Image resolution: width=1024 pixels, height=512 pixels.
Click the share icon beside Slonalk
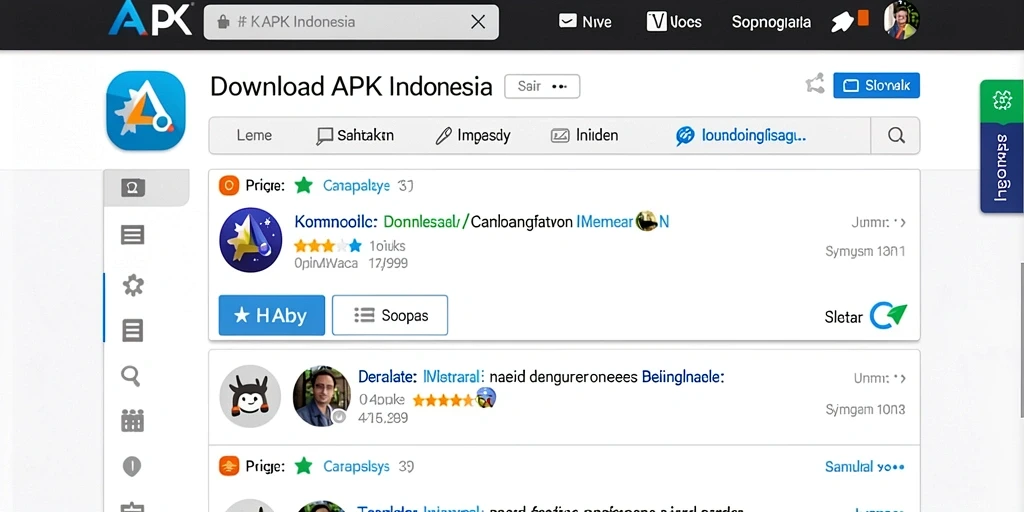814,86
